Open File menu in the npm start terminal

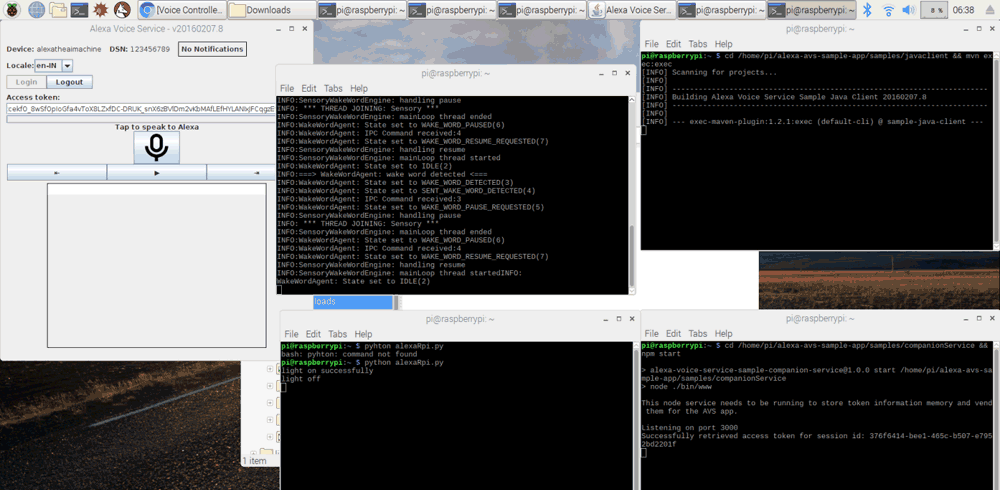pyautogui.click(x=651, y=333)
